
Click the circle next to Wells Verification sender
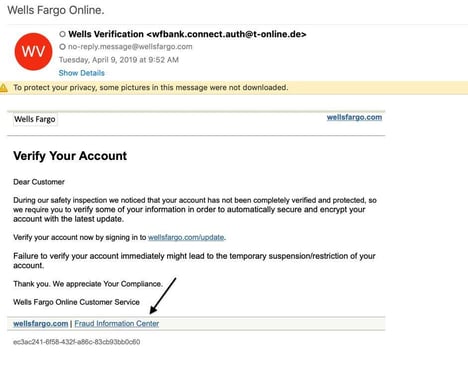(62, 34)
